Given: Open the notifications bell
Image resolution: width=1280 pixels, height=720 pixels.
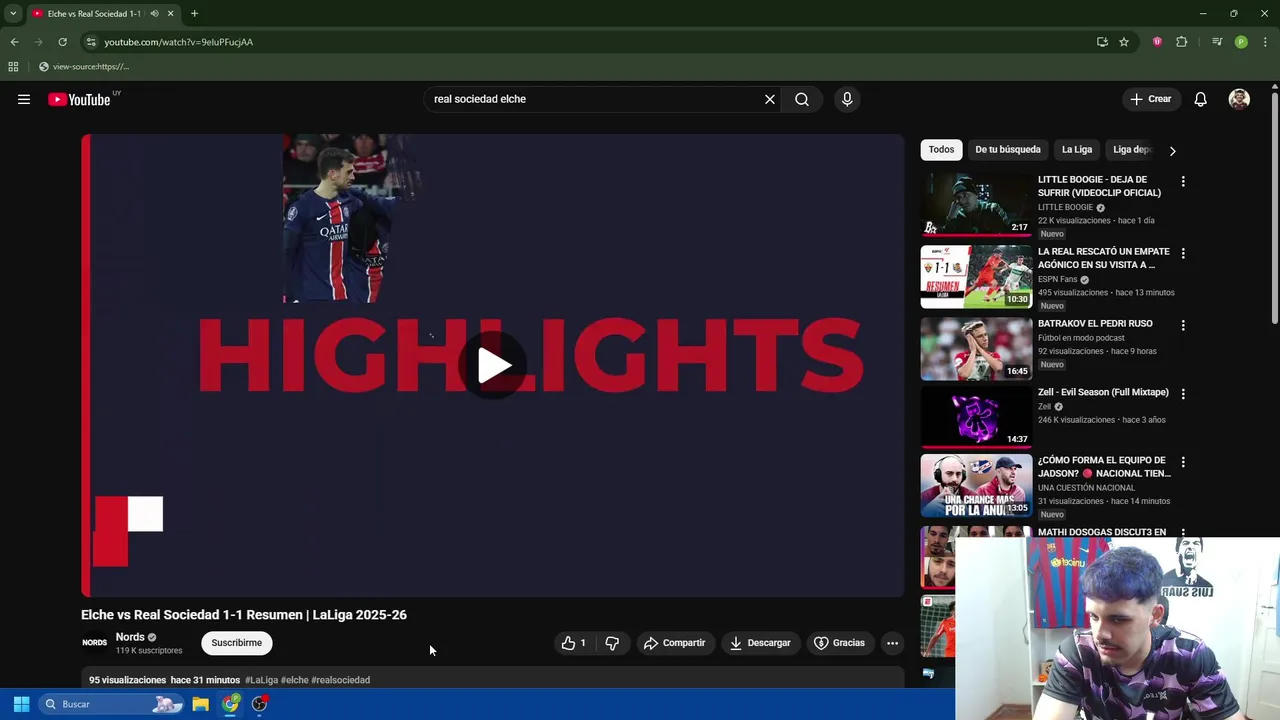Looking at the screenshot, I should tap(1201, 99).
